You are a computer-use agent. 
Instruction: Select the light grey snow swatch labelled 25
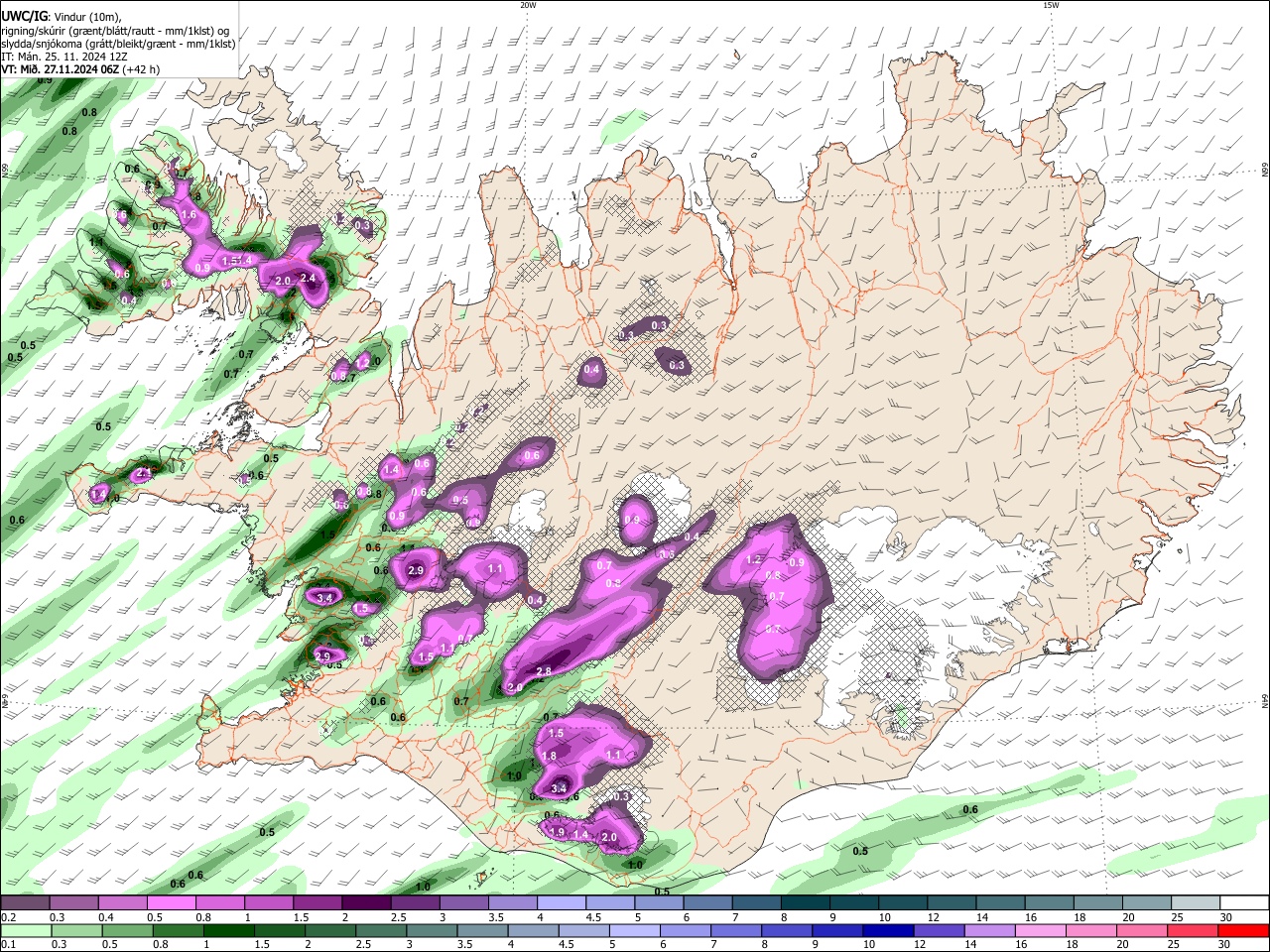[x=1196, y=903]
